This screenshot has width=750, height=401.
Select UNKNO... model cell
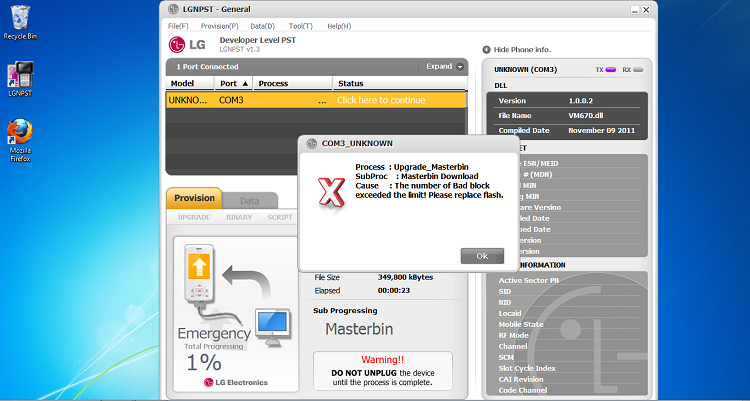tap(188, 100)
